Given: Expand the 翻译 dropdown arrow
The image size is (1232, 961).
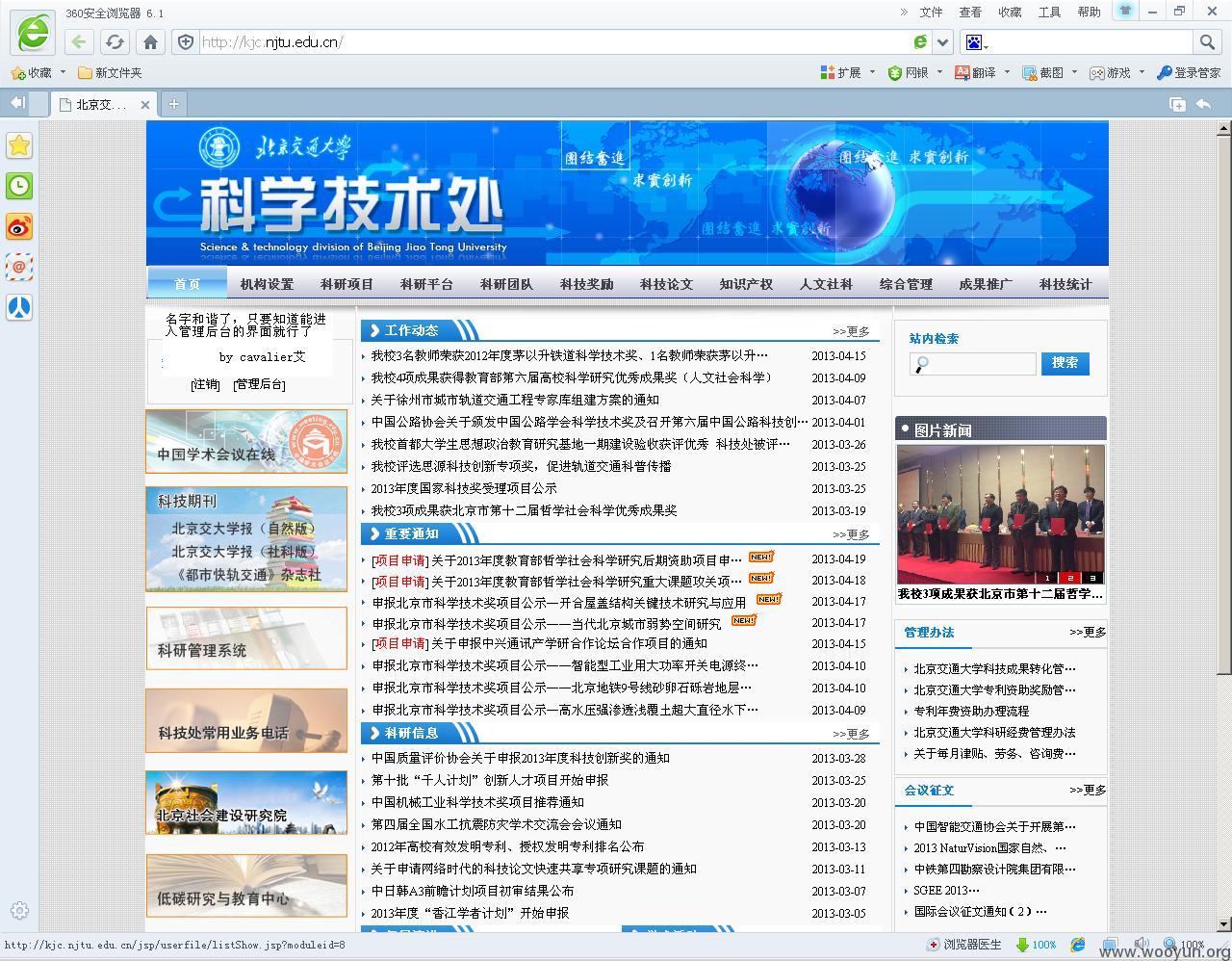Looking at the screenshot, I should point(1007,72).
